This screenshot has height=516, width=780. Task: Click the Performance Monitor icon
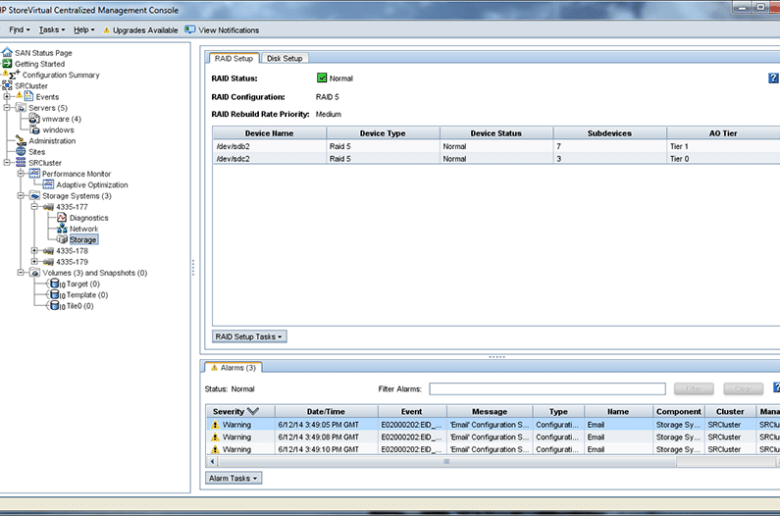pos(34,173)
